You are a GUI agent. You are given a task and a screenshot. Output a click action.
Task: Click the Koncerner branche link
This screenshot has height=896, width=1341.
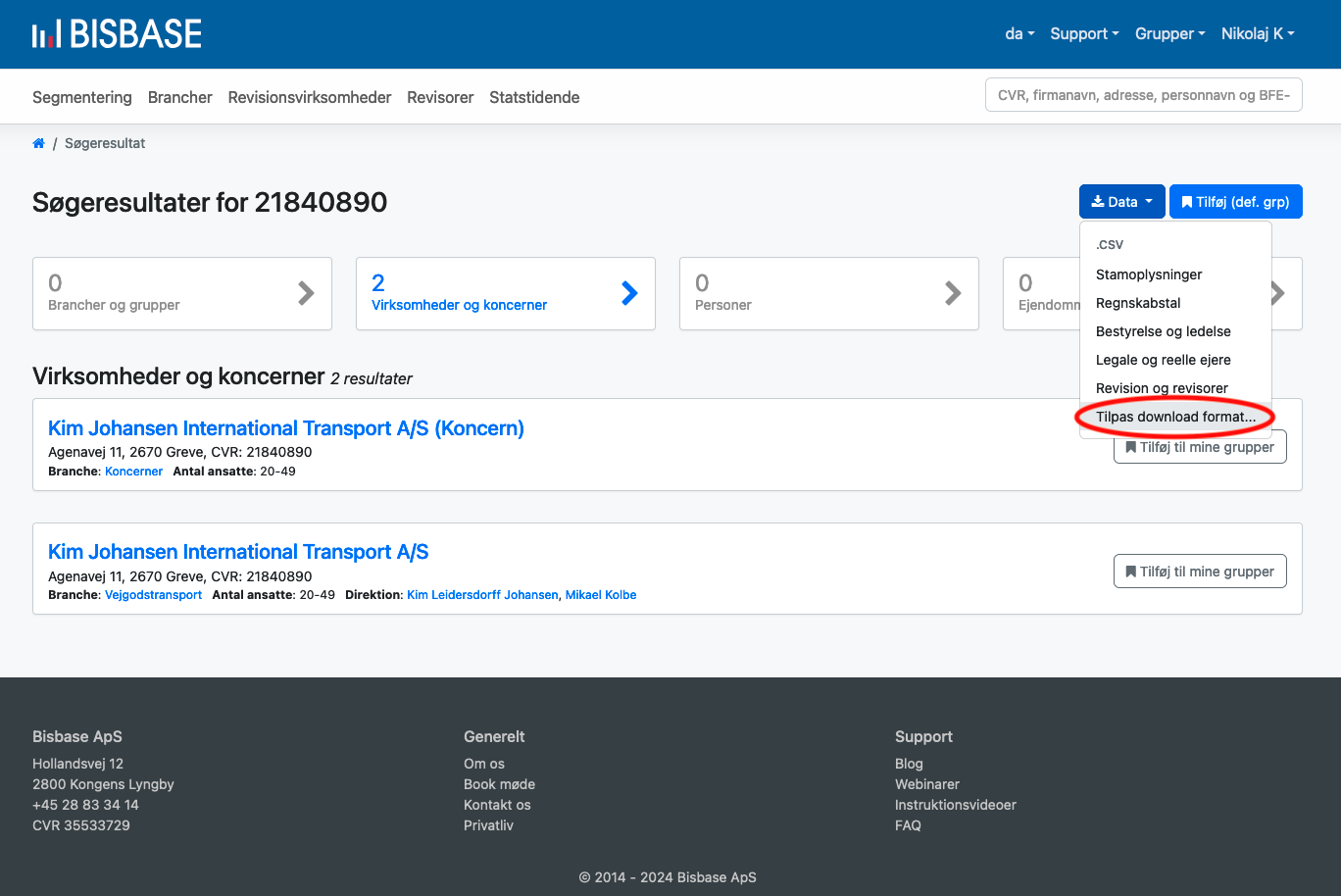133,472
